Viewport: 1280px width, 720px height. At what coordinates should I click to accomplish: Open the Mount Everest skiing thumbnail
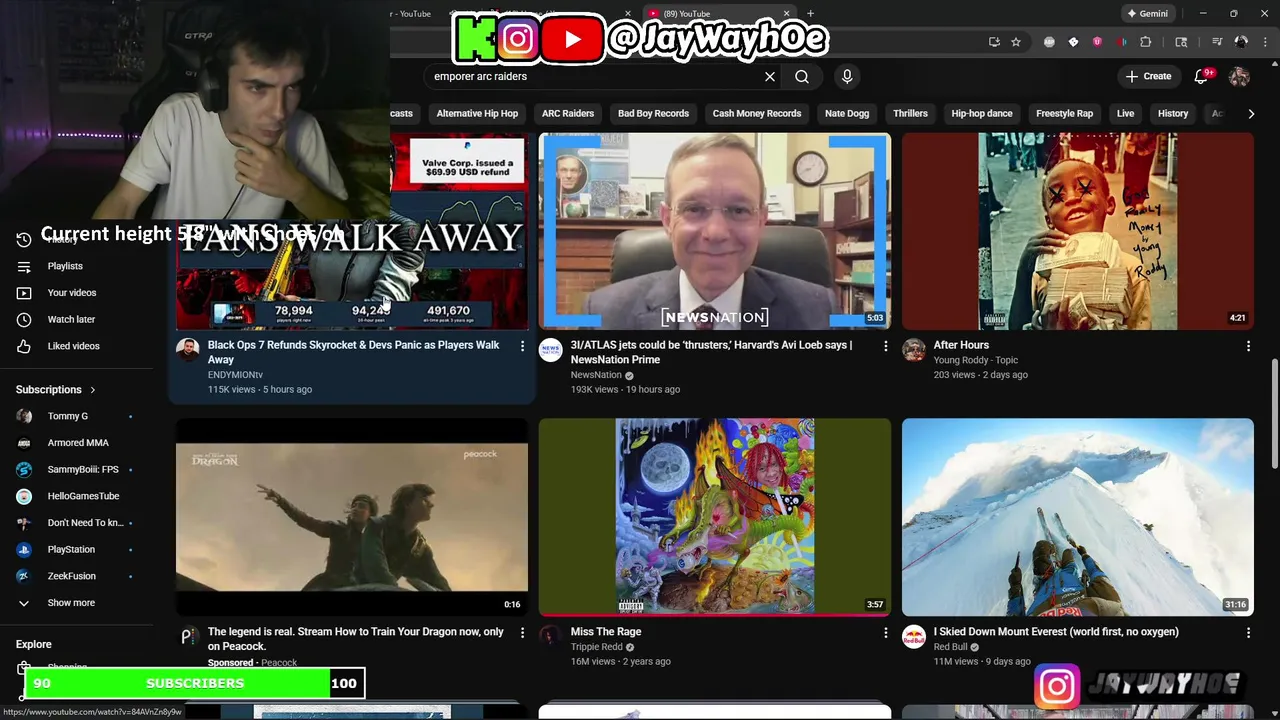(x=1077, y=517)
